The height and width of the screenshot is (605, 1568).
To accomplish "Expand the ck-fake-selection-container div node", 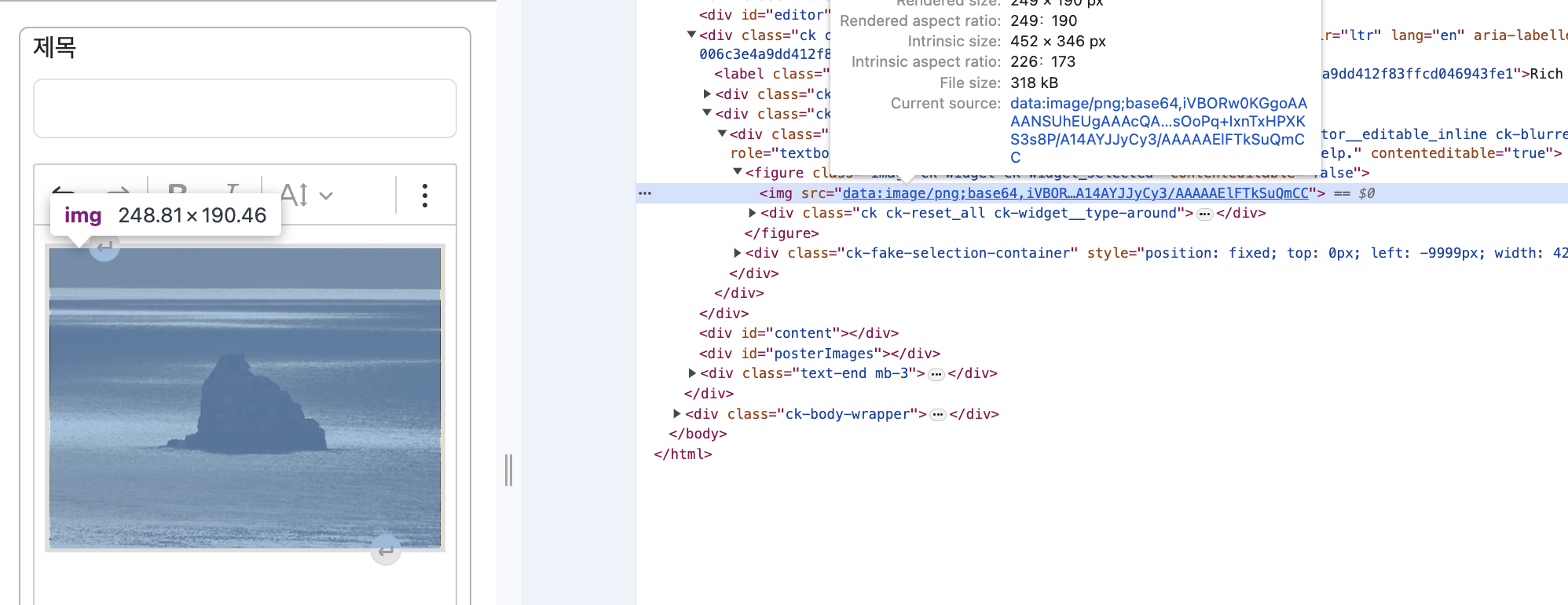I will pos(737,253).
